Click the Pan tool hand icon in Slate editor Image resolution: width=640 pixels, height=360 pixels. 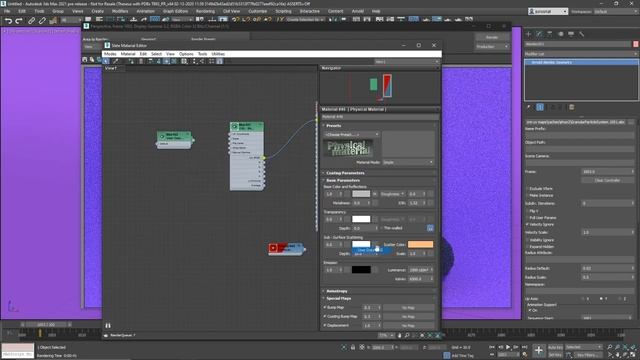pos(400,336)
